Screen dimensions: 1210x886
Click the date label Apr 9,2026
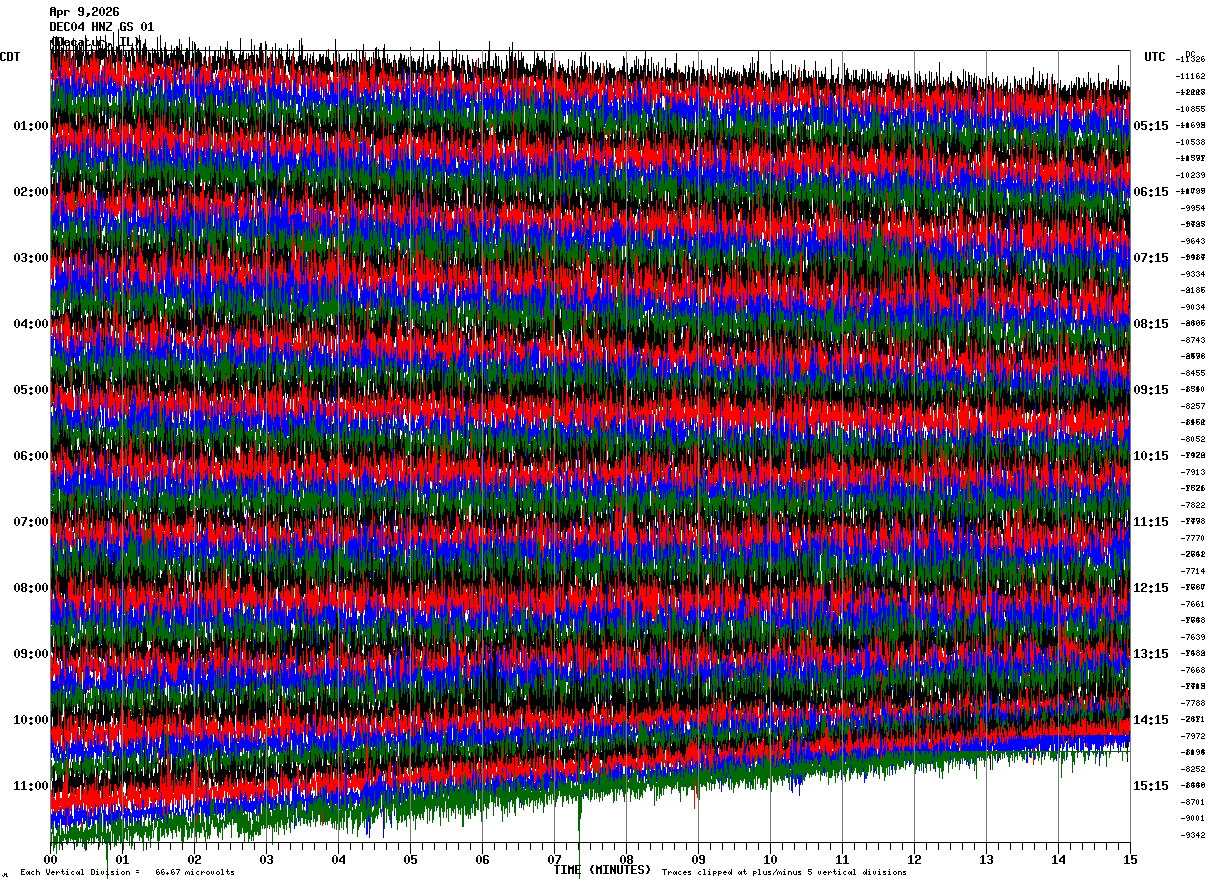tap(84, 12)
